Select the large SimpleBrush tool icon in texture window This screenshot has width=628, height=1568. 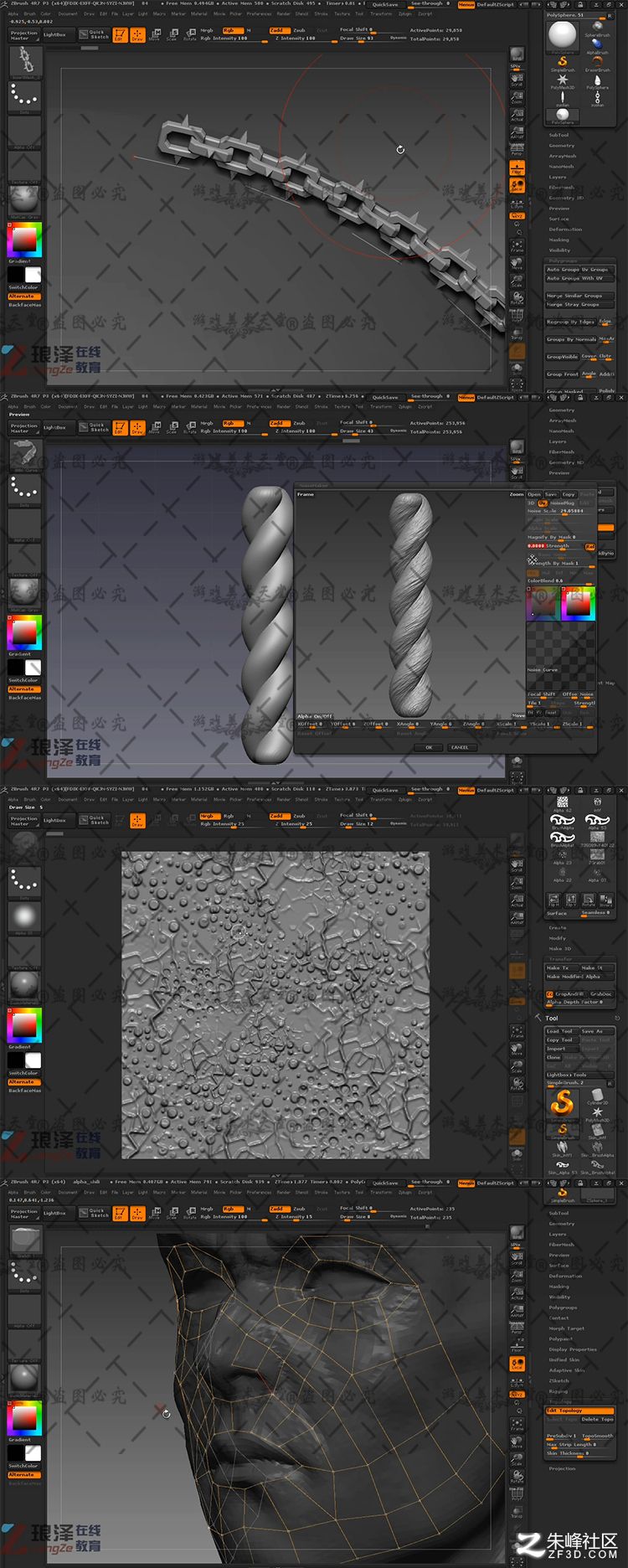coord(562,1103)
